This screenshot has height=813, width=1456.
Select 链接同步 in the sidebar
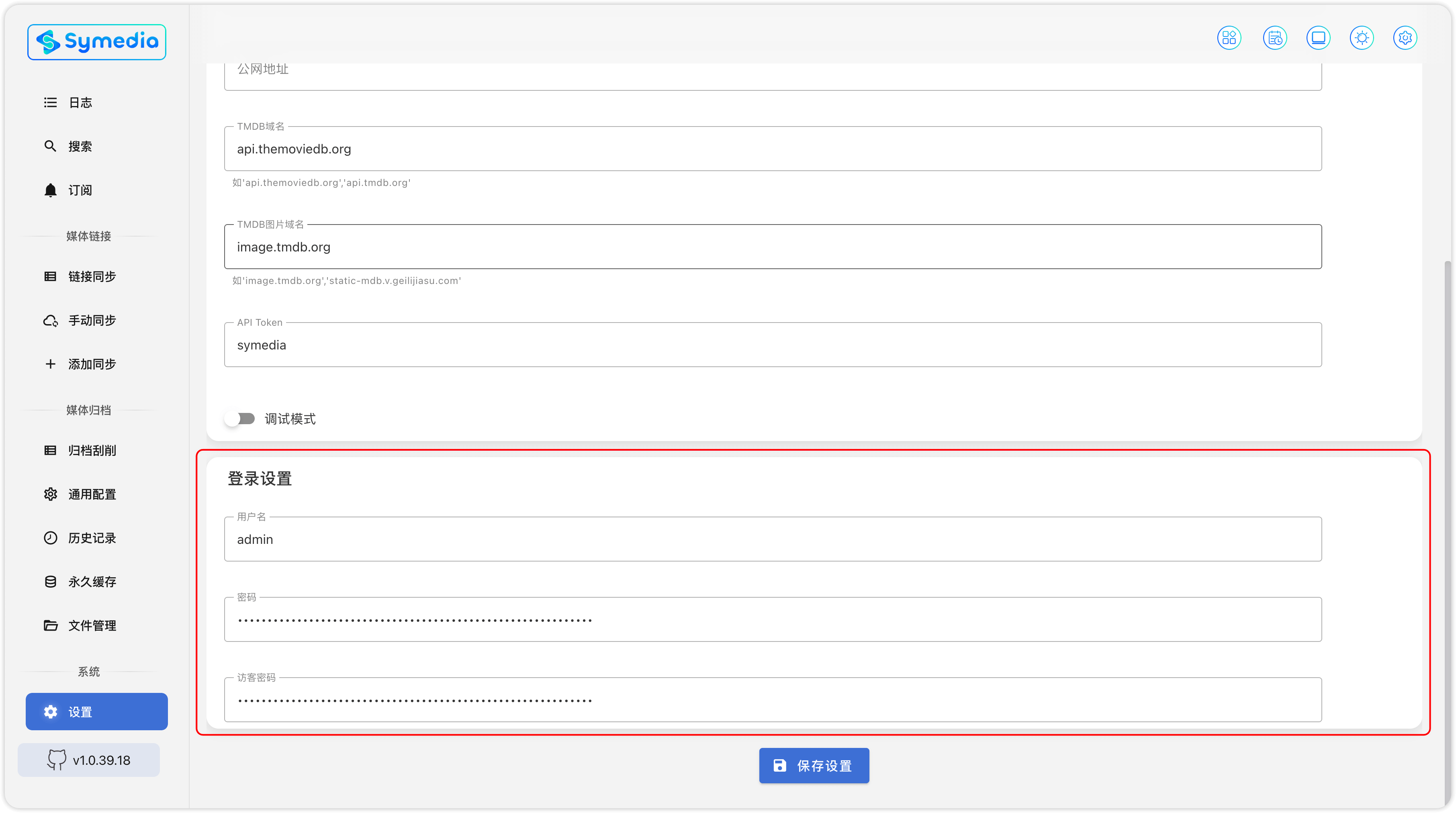[x=92, y=276]
